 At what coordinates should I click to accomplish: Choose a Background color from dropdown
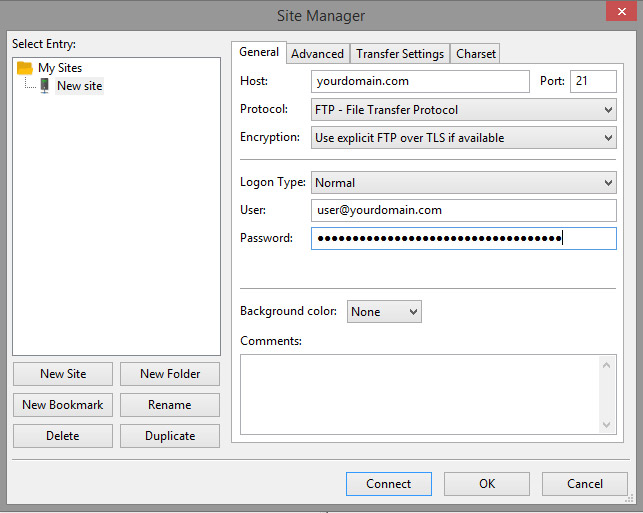click(x=384, y=312)
